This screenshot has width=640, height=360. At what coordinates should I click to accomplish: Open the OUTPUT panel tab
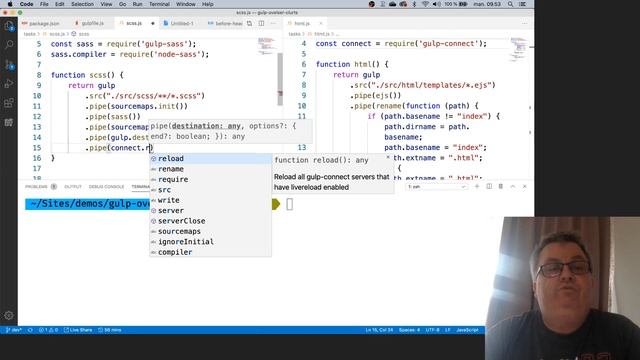(x=73, y=187)
